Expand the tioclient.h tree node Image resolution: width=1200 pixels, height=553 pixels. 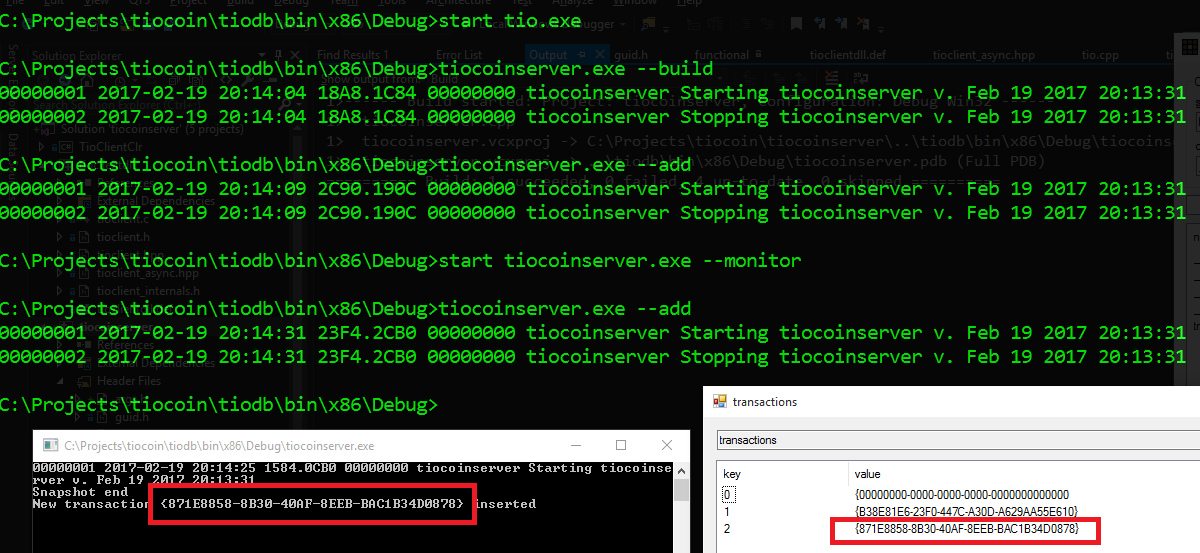[59, 237]
